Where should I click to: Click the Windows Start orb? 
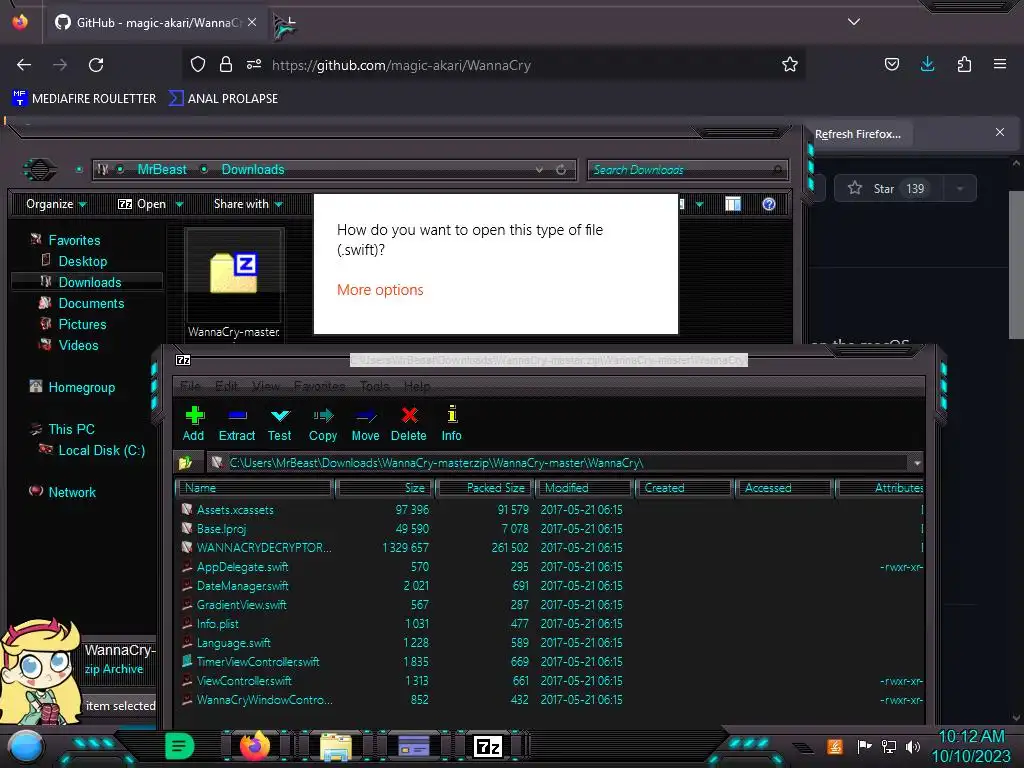pyautogui.click(x=25, y=747)
